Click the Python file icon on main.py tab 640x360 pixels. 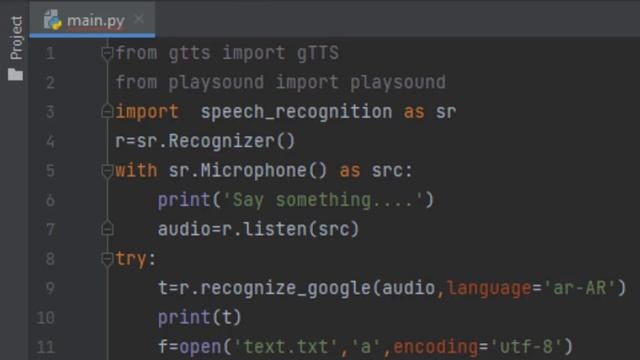(x=53, y=20)
